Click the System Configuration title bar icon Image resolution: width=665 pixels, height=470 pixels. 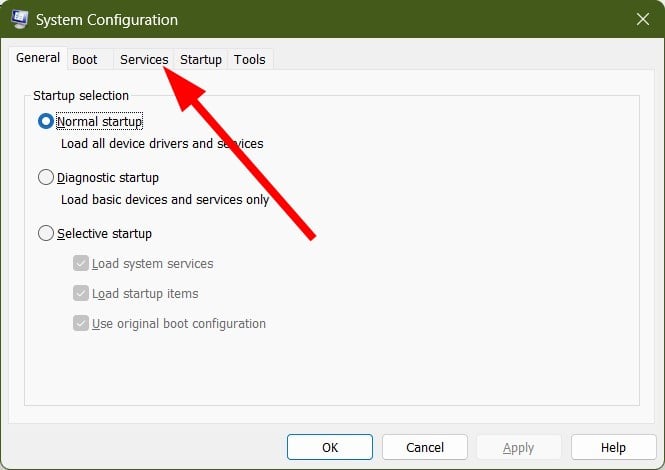click(x=19, y=19)
